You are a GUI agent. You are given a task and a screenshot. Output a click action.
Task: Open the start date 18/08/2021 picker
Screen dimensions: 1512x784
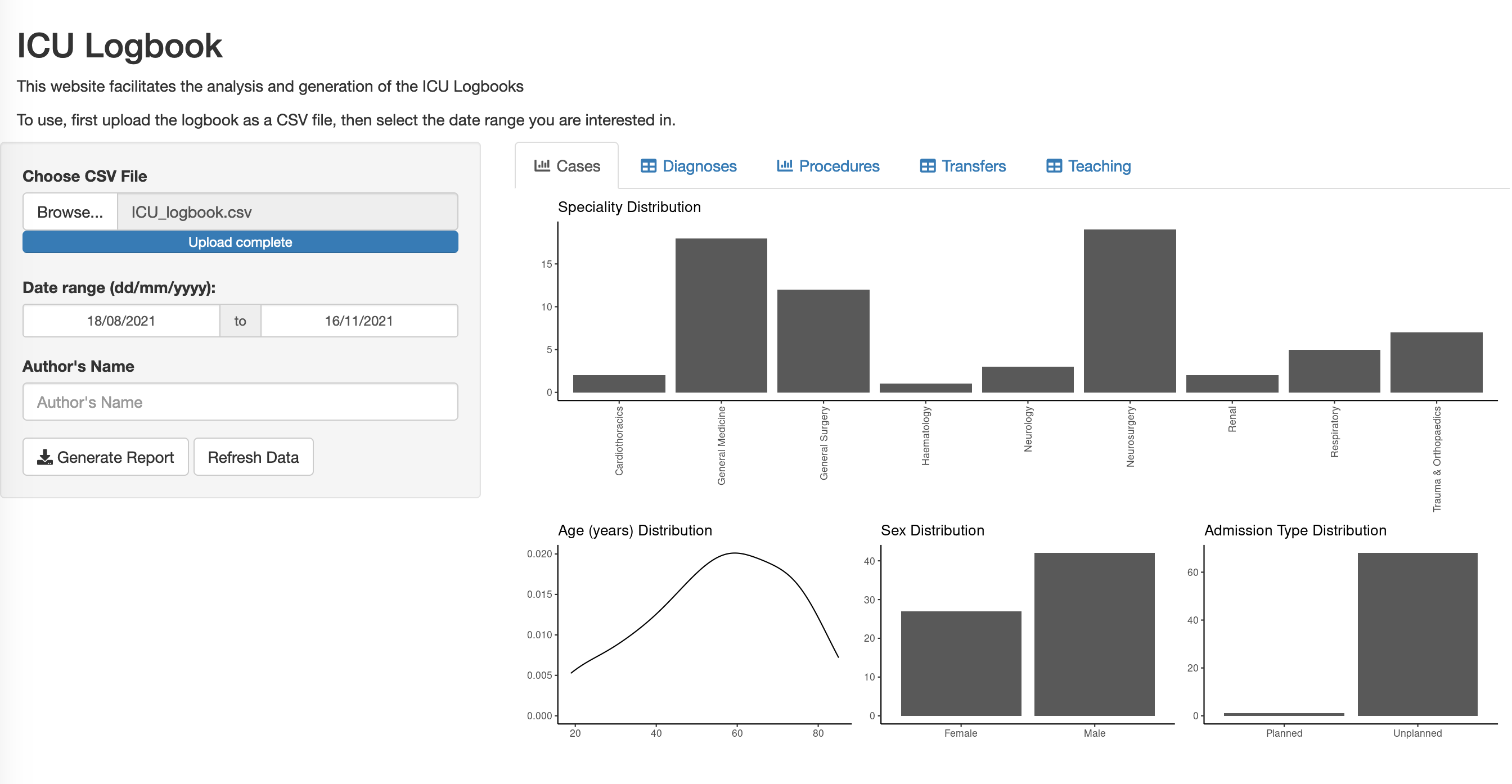click(x=121, y=321)
